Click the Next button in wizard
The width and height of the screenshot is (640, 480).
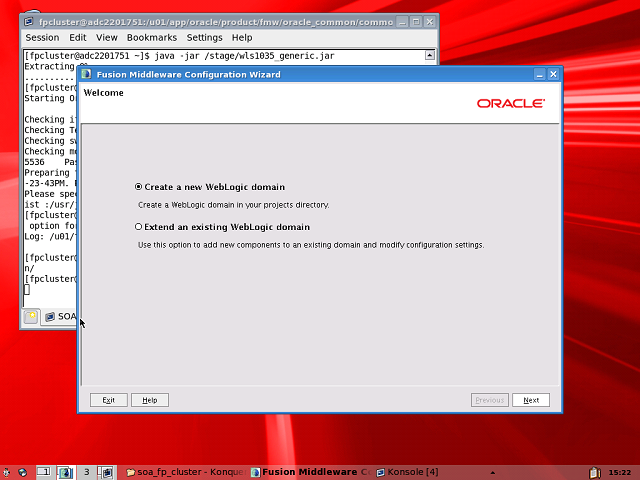click(531, 400)
